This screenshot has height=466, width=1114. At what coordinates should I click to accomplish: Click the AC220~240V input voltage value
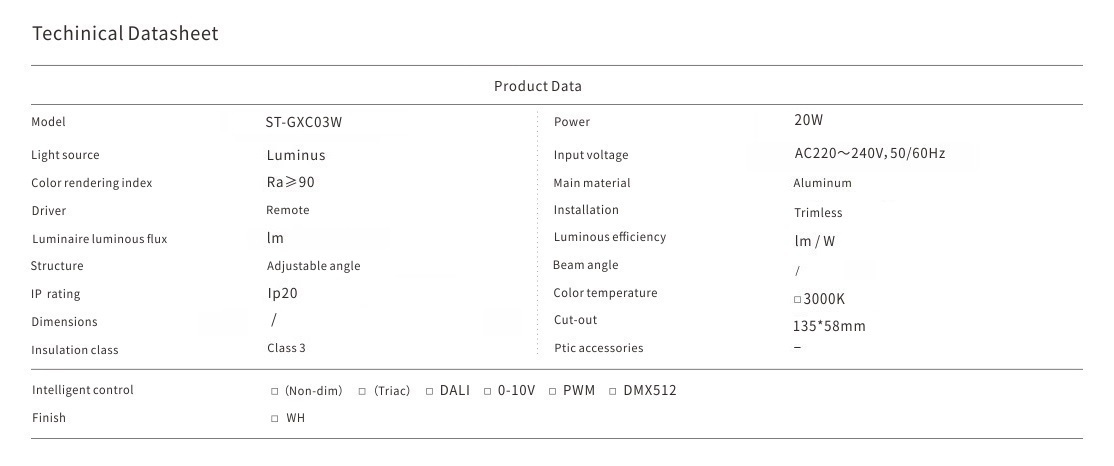[869, 154]
